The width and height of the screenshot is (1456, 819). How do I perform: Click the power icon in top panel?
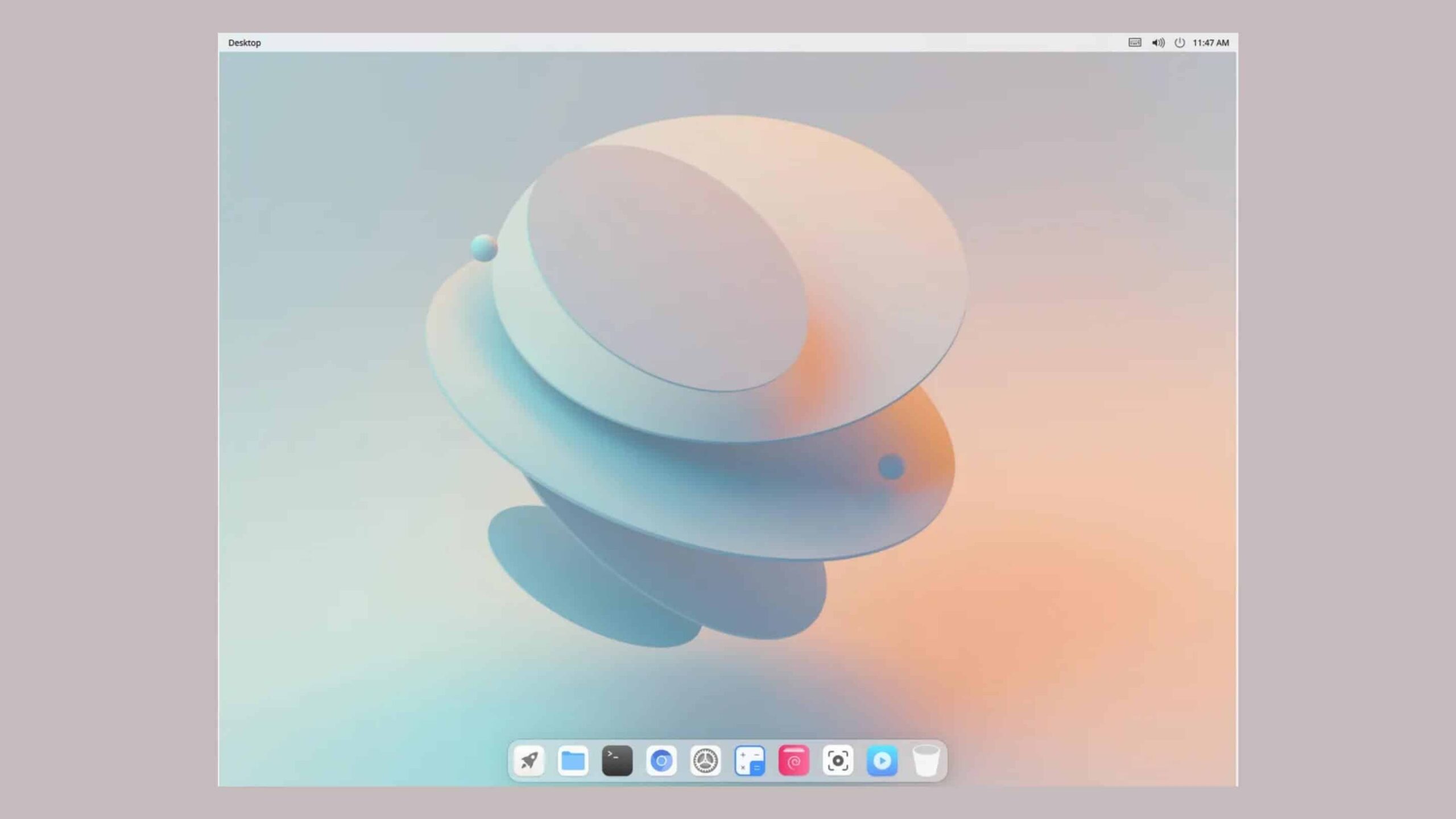coord(1180,43)
